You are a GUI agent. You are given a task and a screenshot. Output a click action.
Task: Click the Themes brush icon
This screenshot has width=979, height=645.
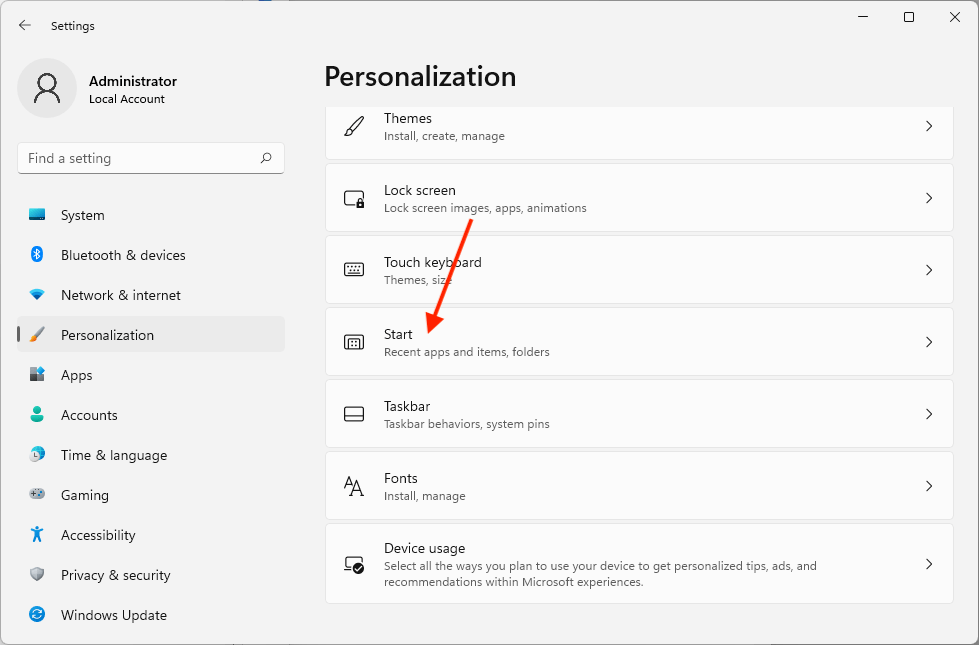click(354, 126)
